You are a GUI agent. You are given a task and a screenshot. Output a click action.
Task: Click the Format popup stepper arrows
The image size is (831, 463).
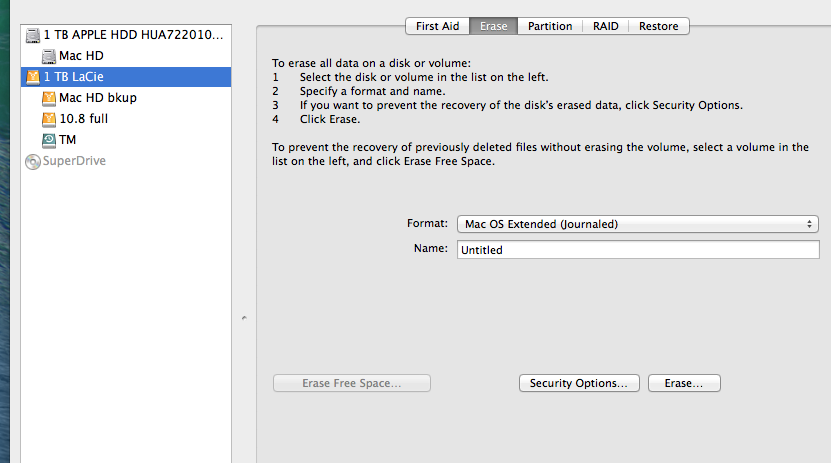click(x=809, y=224)
